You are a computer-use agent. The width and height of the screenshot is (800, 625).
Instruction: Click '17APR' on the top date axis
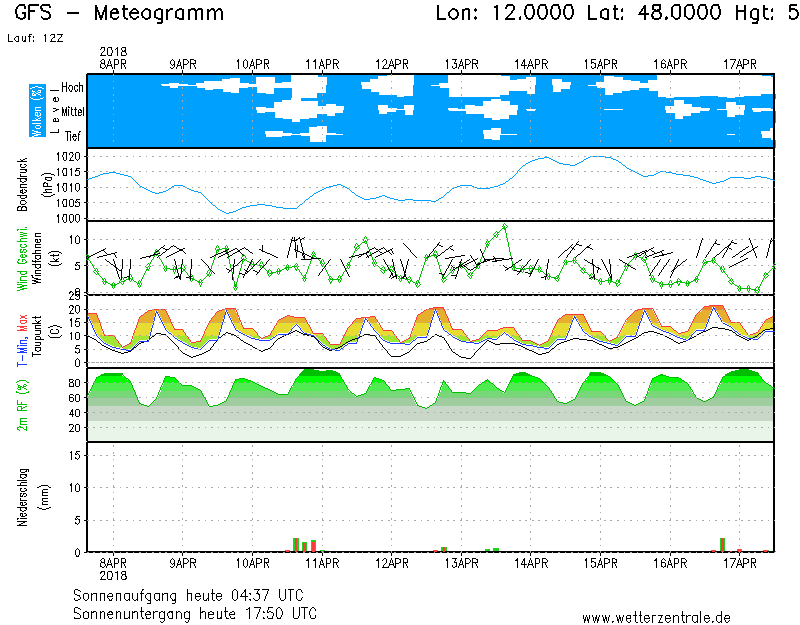coord(740,65)
